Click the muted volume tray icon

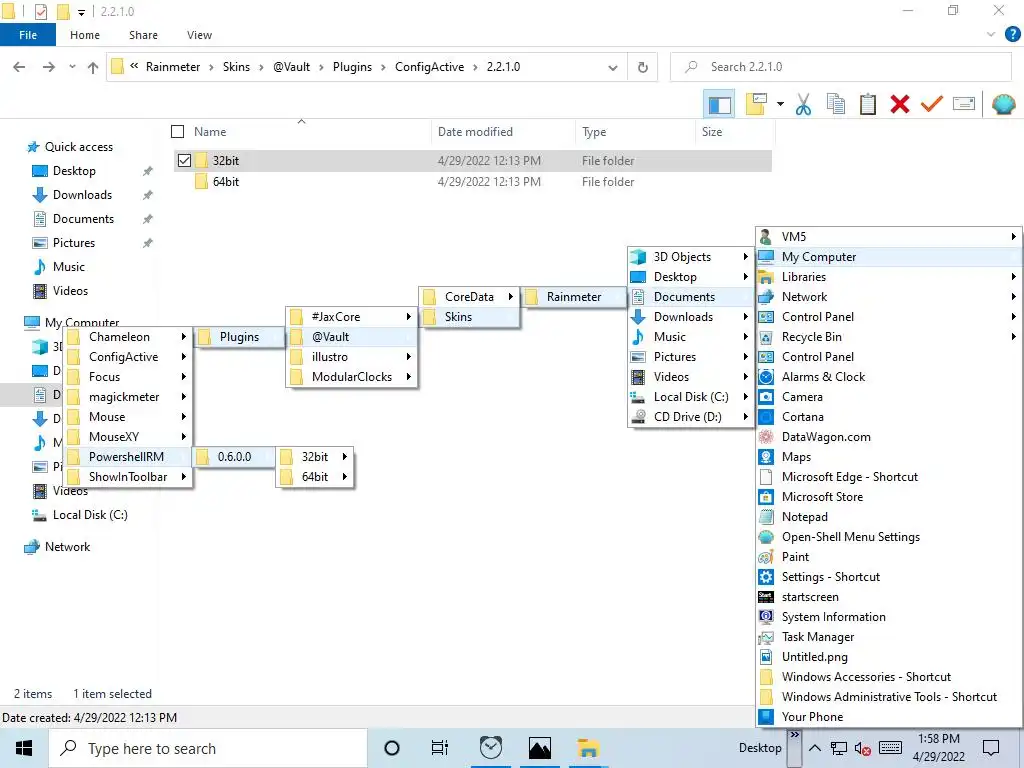862,748
